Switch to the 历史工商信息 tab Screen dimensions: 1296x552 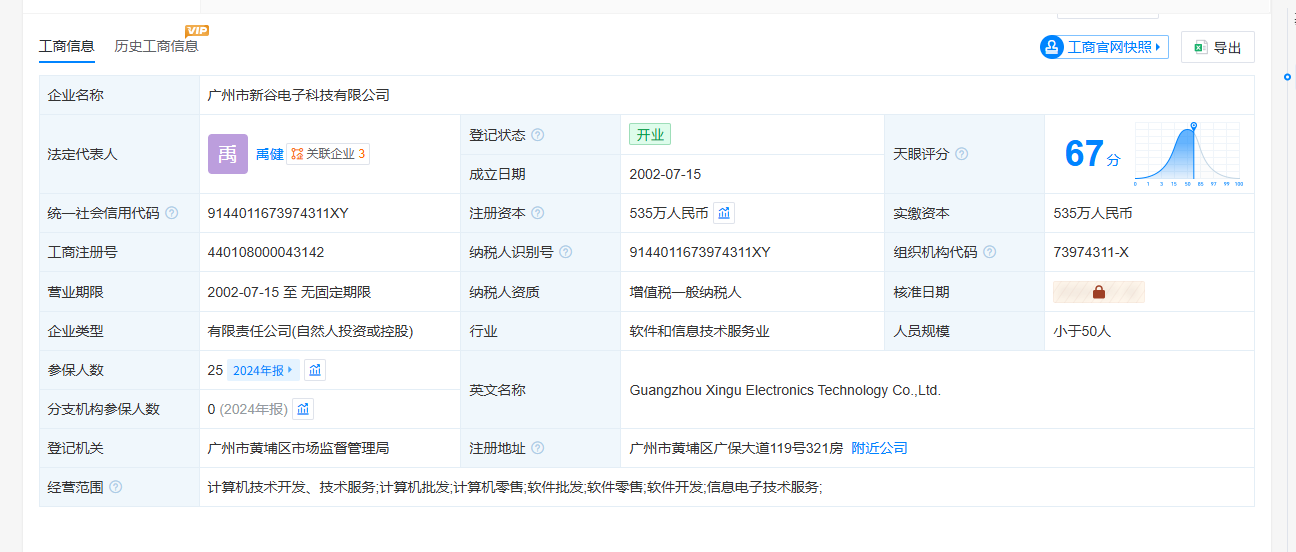[156, 45]
